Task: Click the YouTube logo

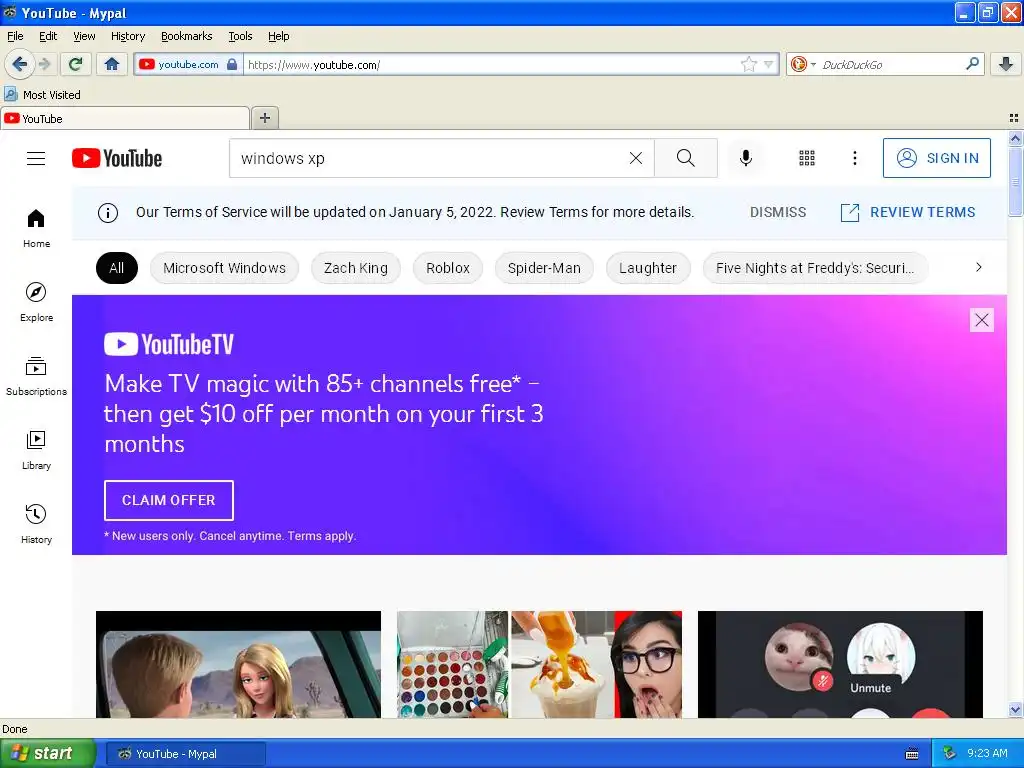Action: click(117, 158)
